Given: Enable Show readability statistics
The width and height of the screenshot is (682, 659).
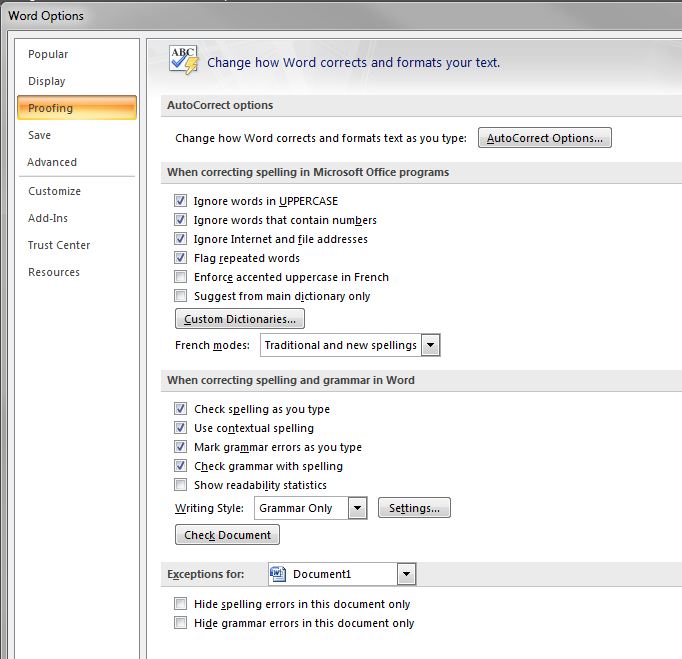Looking at the screenshot, I should (181, 485).
